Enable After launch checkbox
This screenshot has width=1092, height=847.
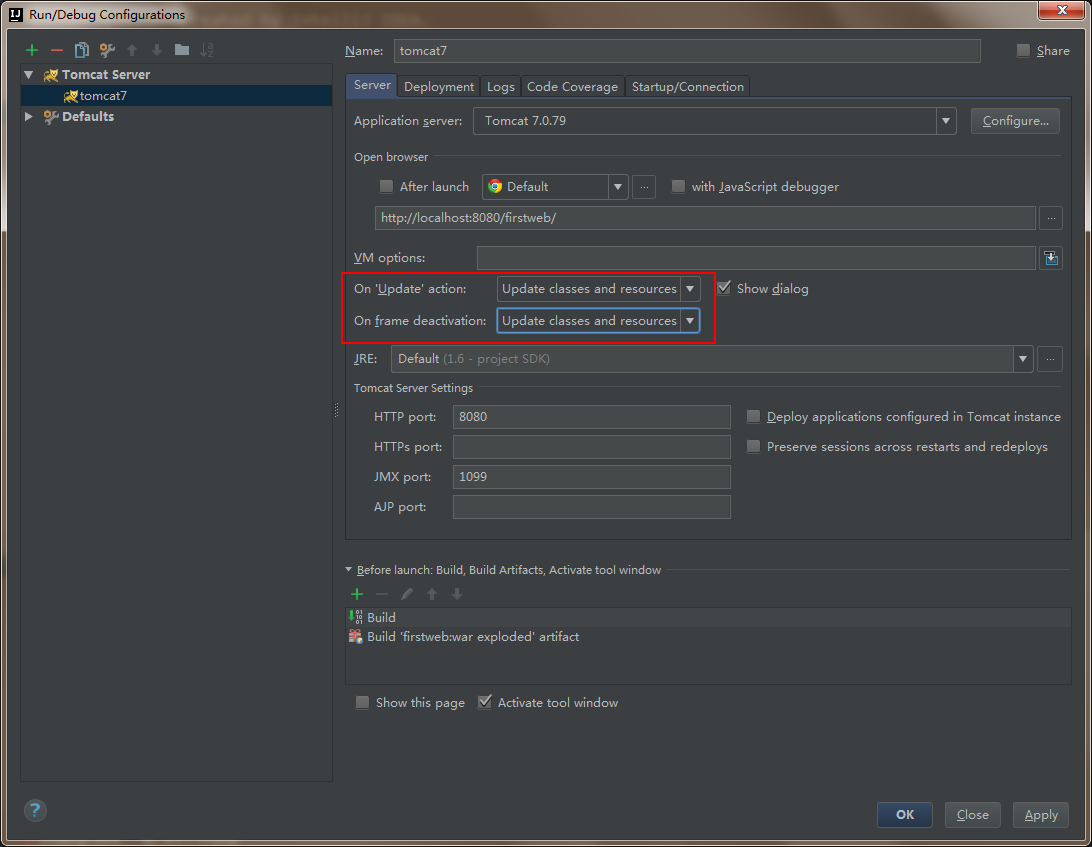(386, 187)
